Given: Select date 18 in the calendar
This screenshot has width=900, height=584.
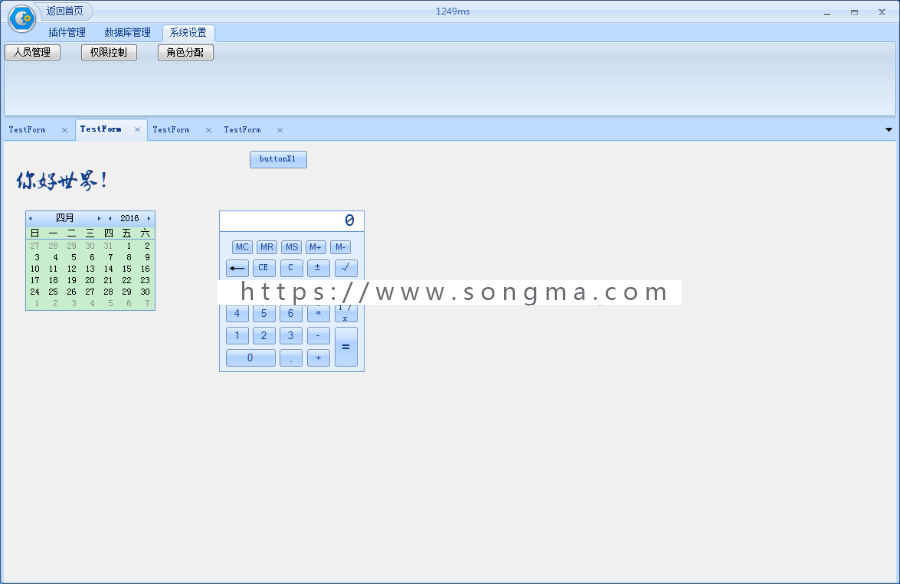Looking at the screenshot, I should click(x=53, y=280).
